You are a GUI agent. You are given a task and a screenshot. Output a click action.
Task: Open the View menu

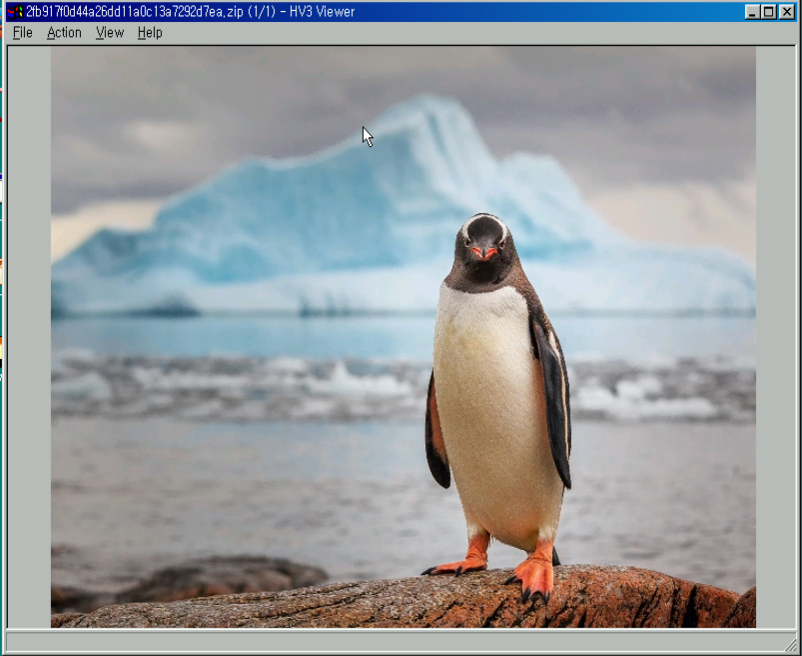click(109, 33)
